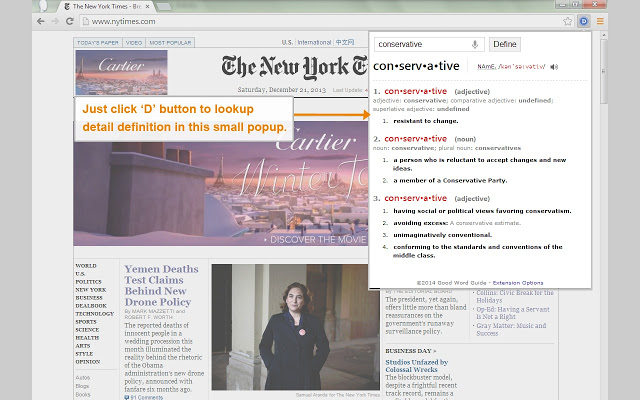The height and width of the screenshot is (400, 640).
Task: Open 'Gray Matter: Music and Success' link
Action: pos(511,329)
